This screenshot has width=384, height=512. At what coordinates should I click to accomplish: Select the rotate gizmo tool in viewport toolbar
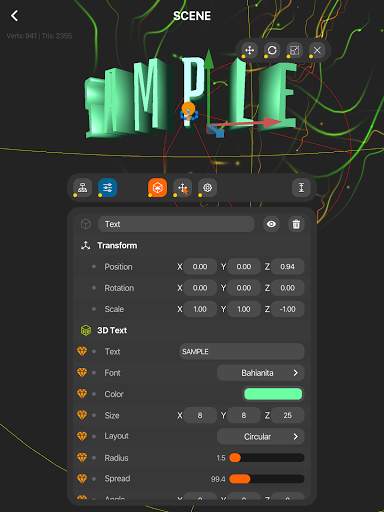[272, 50]
